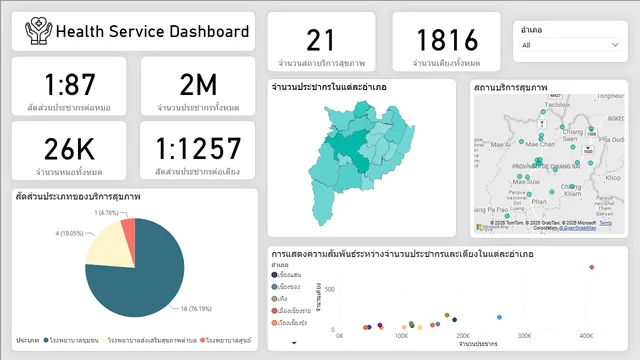Click the 1 (4.76%) pie data label

pyautogui.click(x=106, y=213)
